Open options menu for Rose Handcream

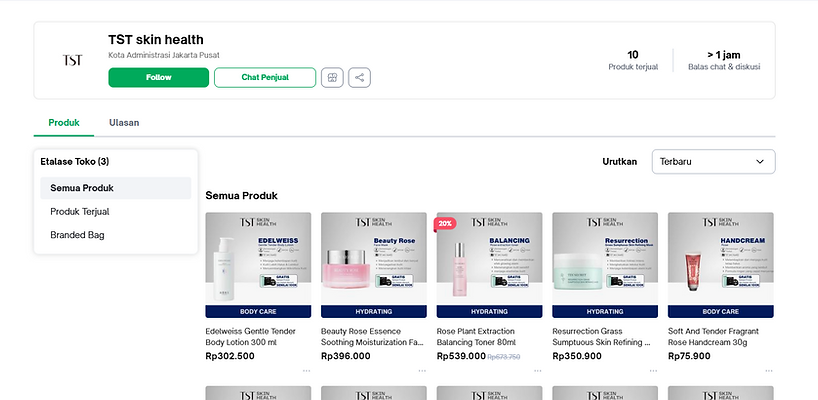coord(769,371)
